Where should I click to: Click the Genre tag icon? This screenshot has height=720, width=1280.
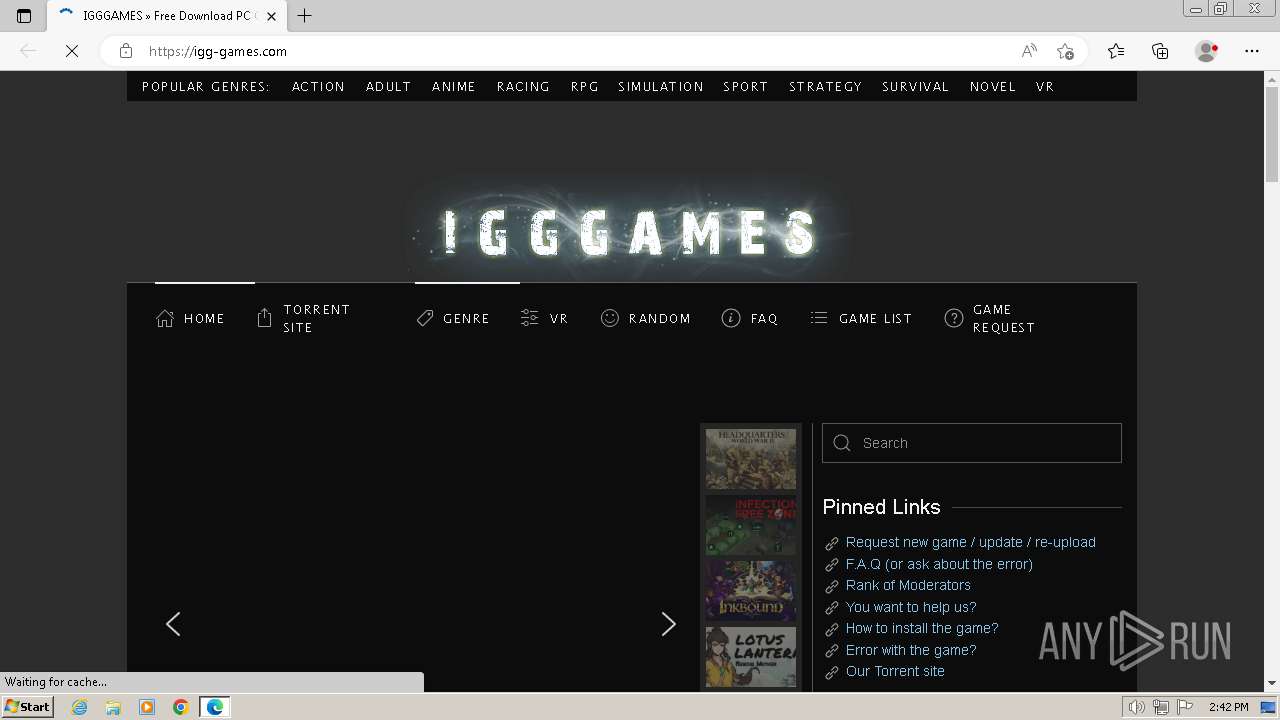tap(425, 318)
